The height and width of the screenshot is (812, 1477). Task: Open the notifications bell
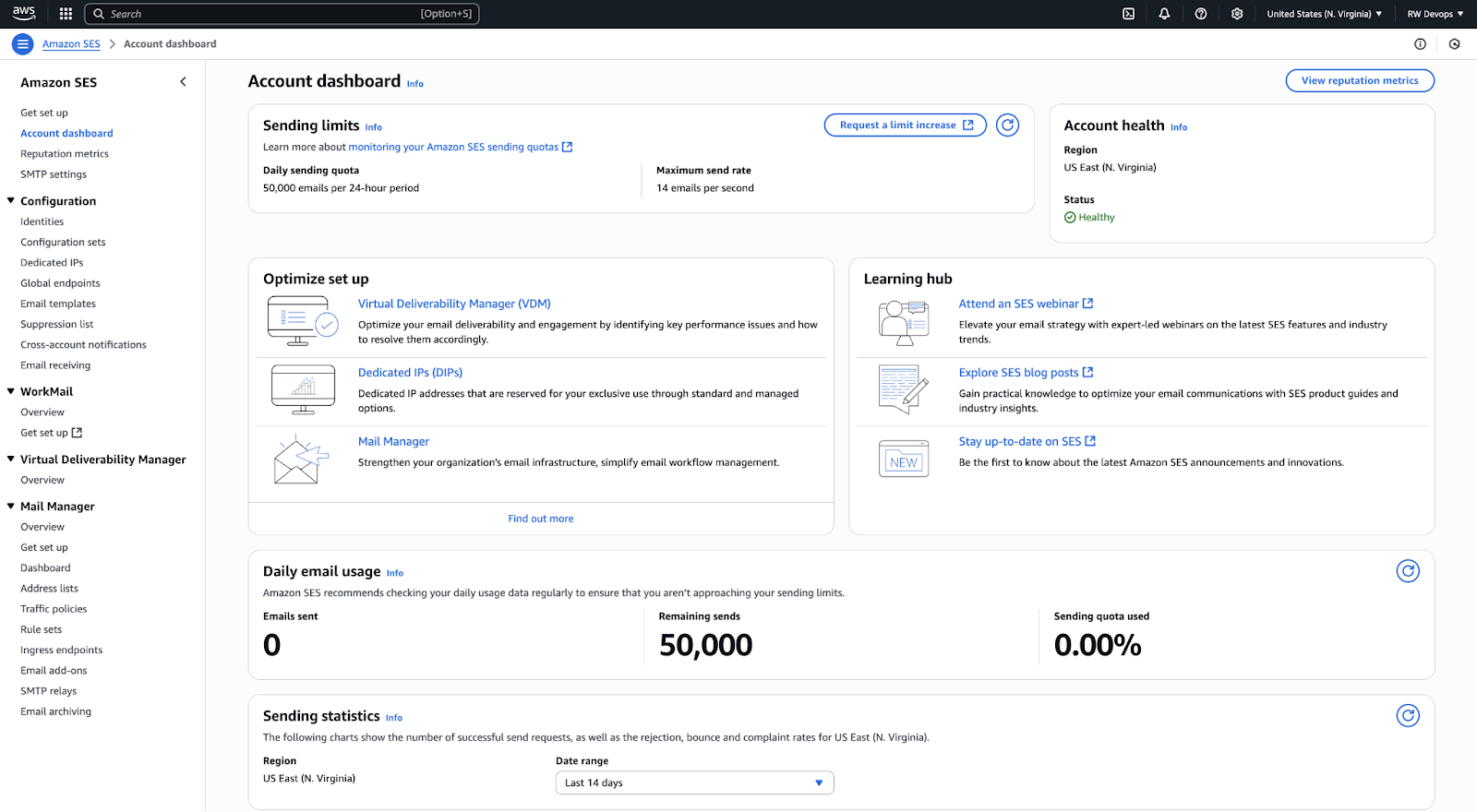click(x=1164, y=14)
